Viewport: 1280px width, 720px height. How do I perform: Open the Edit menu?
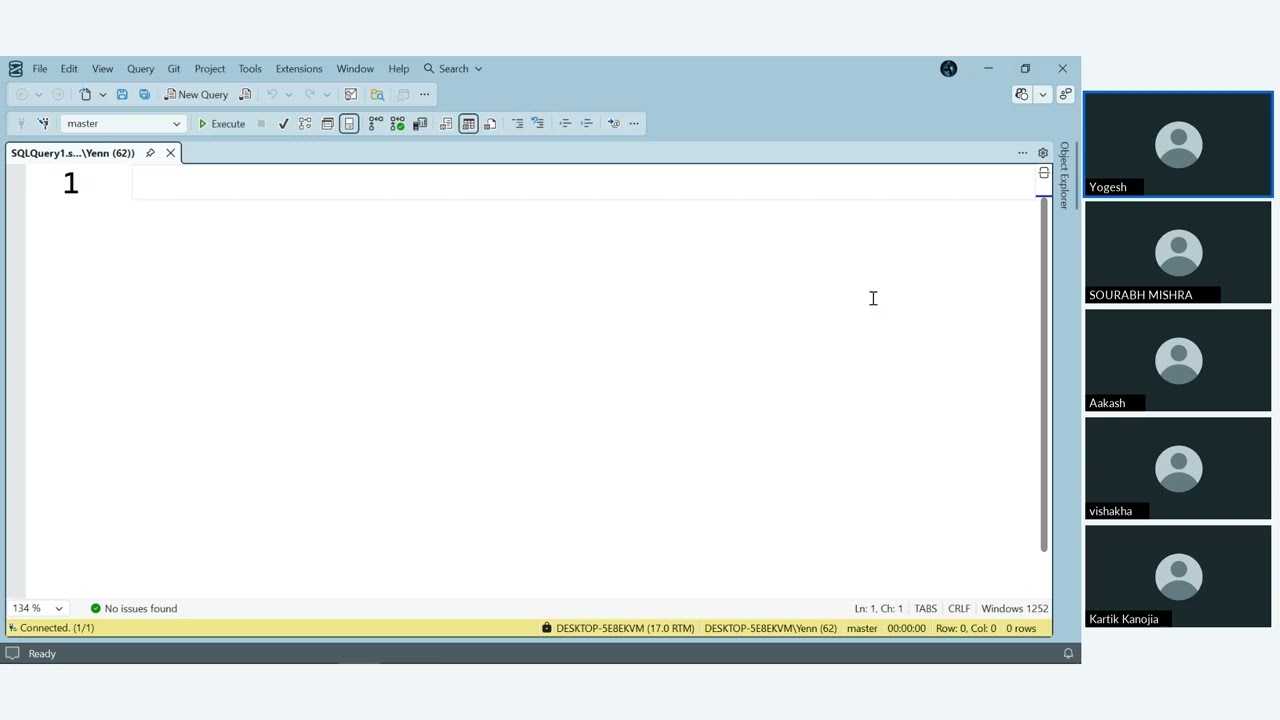tap(69, 69)
